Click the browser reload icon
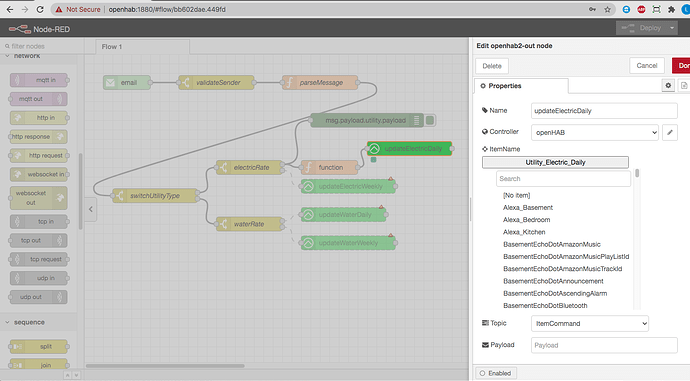Screen dimensions: 690x381 click(x=40, y=9)
